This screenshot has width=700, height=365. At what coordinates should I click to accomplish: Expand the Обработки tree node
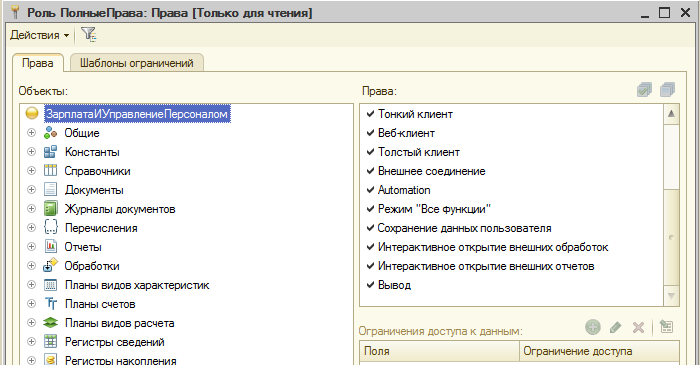(x=31, y=265)
